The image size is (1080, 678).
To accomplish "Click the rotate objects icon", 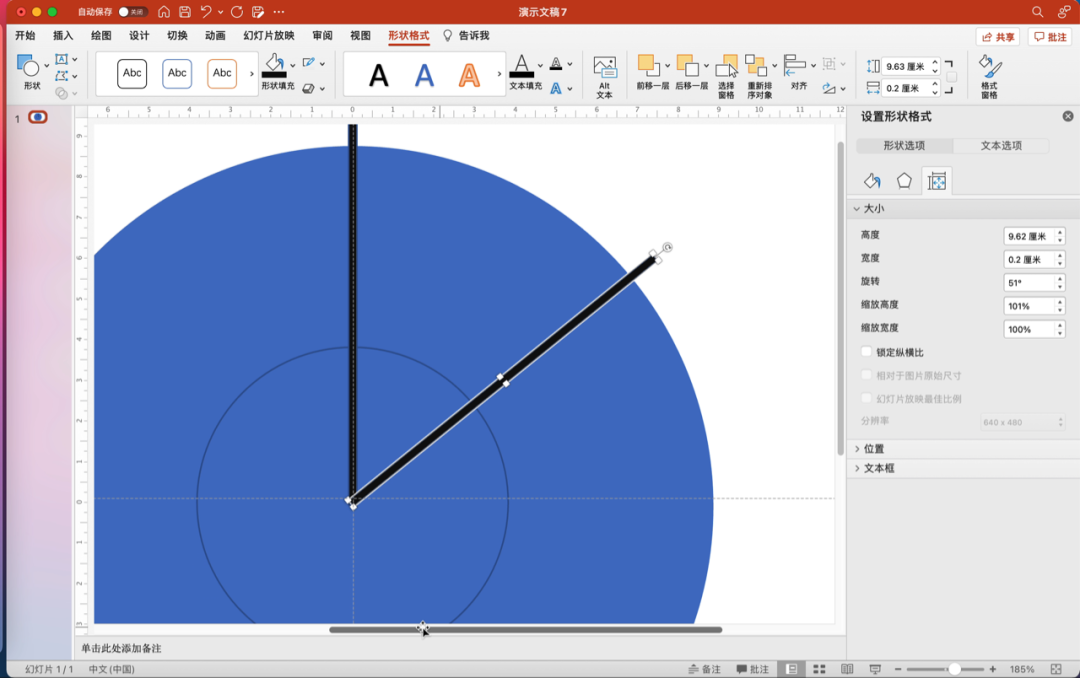I will coord(829,88).
